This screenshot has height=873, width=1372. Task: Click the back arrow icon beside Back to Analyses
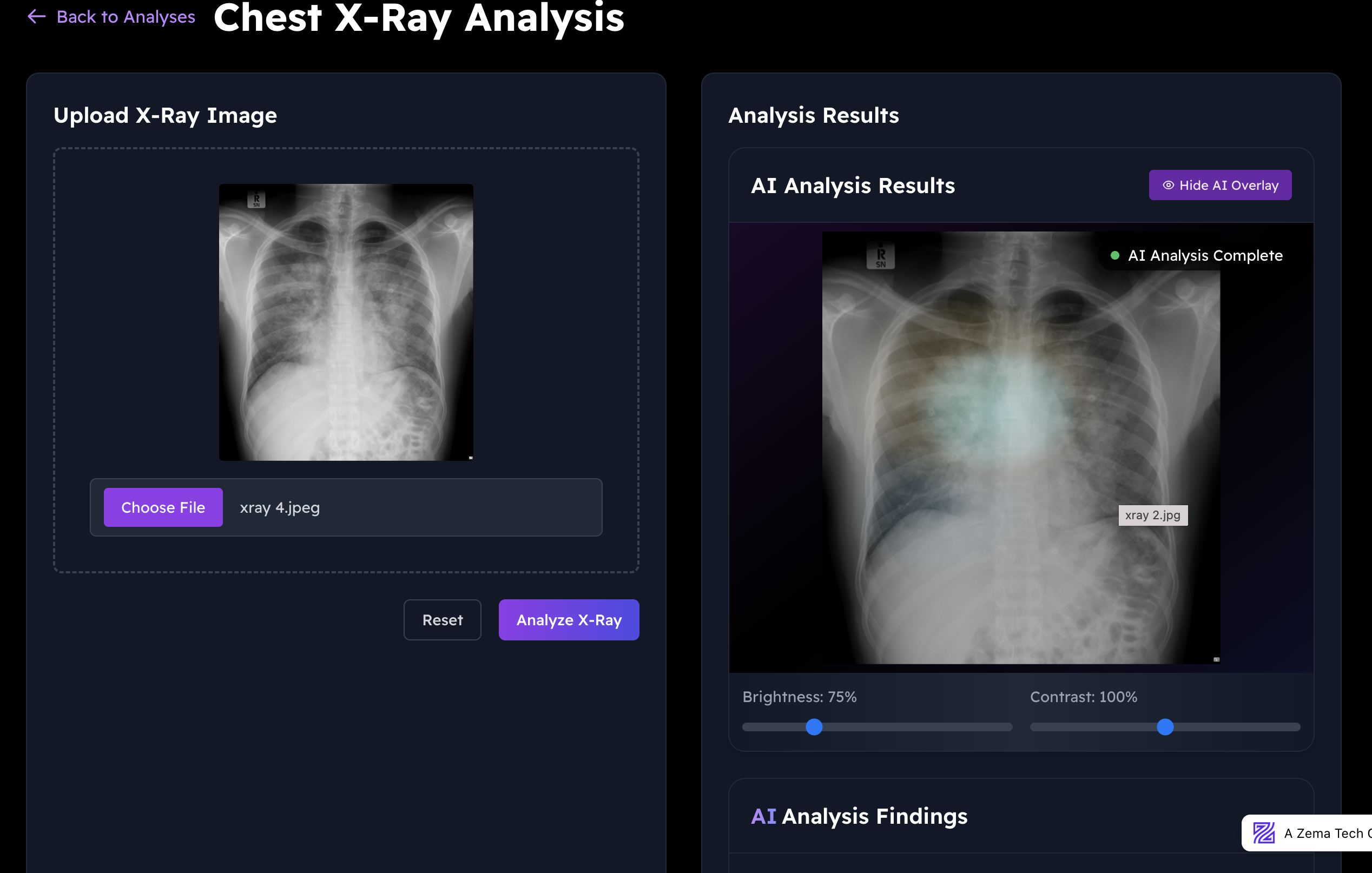pos(36,17)
